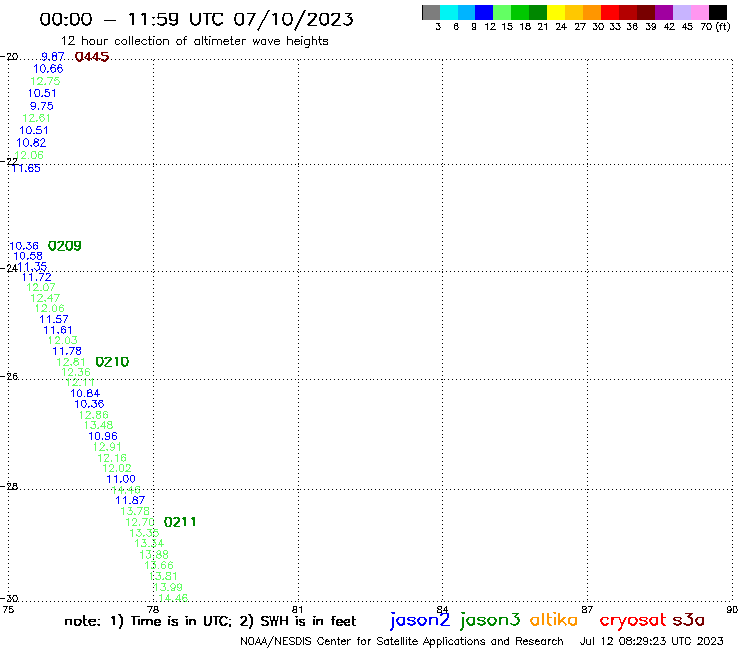Image resolution: width=740 pixels, height=650 pixels.
Task: Click the '0210' pass time label
Action: 112,362
